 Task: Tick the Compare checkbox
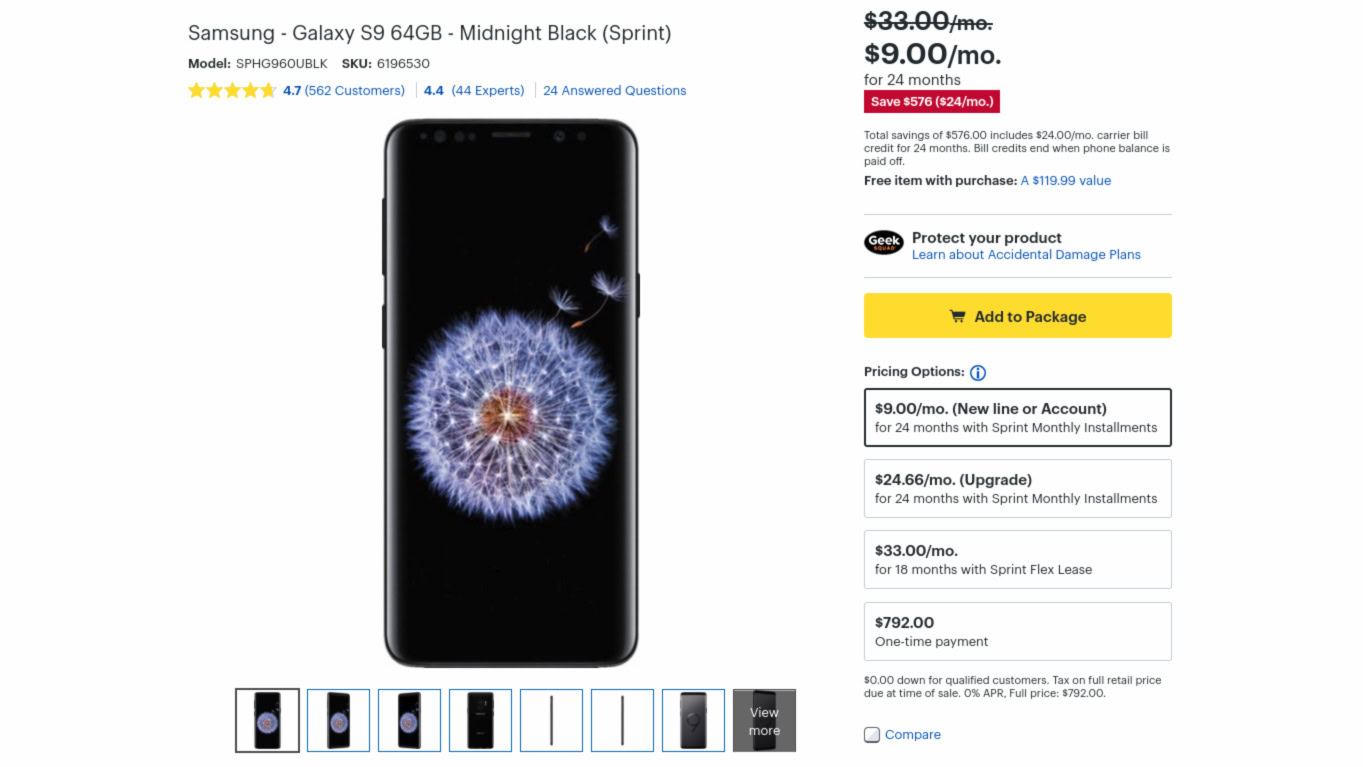872,735
